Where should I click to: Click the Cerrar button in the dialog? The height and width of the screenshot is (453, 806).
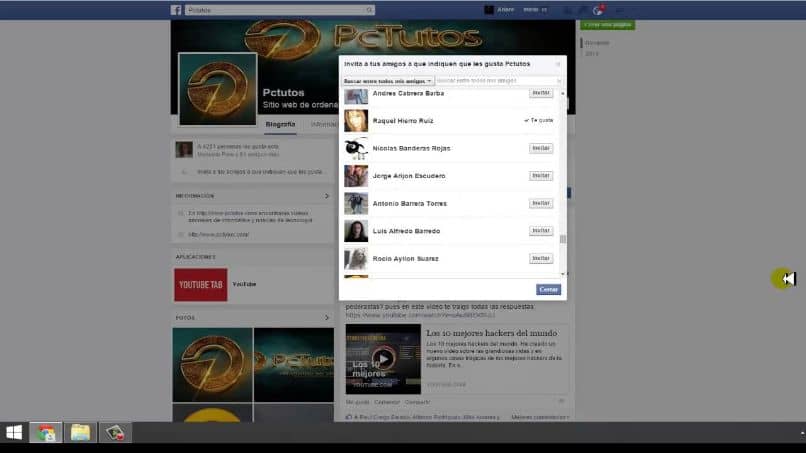coord(548,289)
